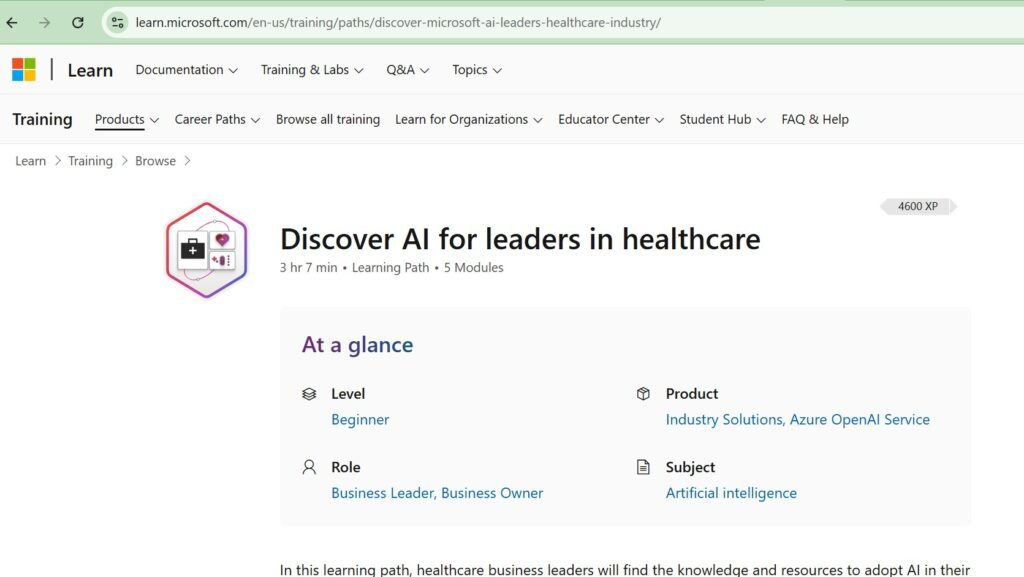Expand the Products menu
This screenshot has width=1024, height=577.
click(x=127, y=119)
